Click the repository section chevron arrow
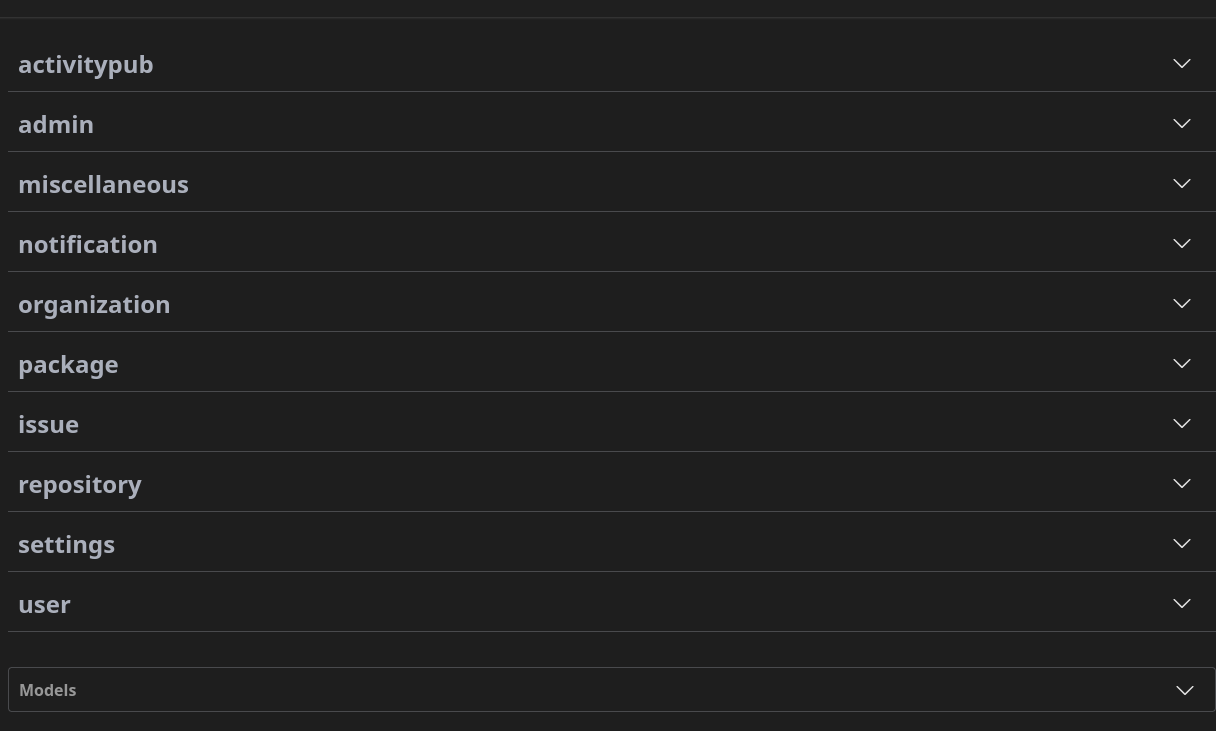The width and height of the screenshot is (1216, 731). [x=1181, y=484]
